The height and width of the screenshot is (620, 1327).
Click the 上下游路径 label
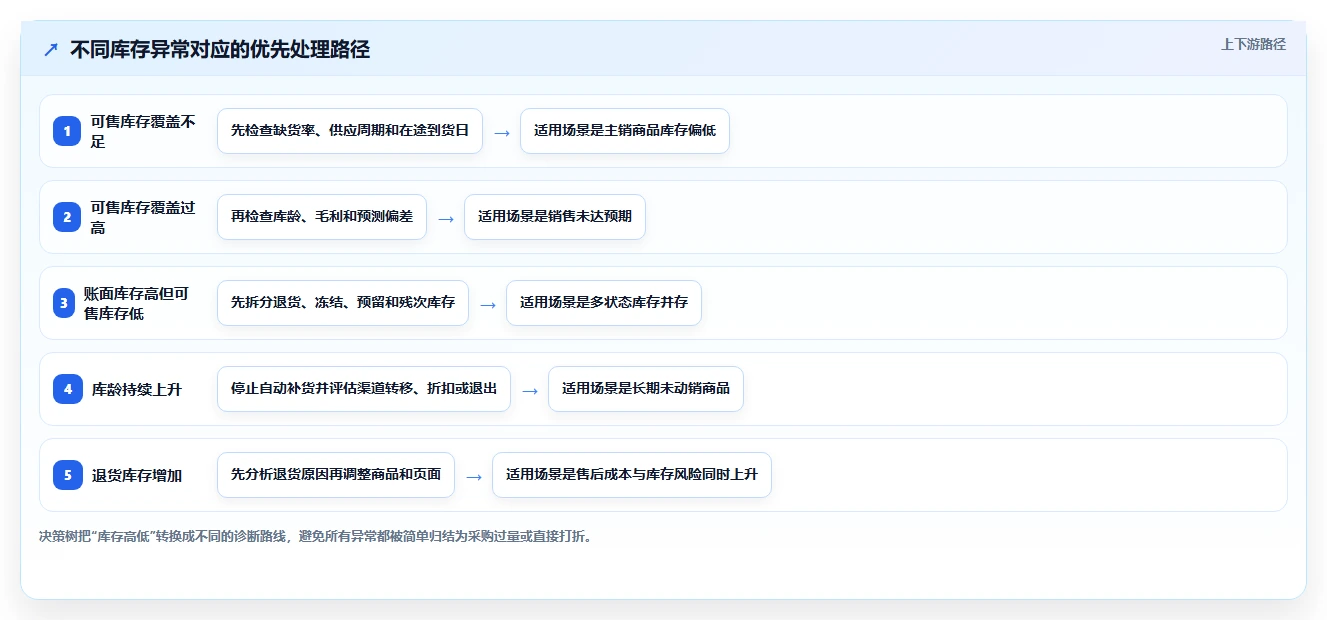point(1253,44)
